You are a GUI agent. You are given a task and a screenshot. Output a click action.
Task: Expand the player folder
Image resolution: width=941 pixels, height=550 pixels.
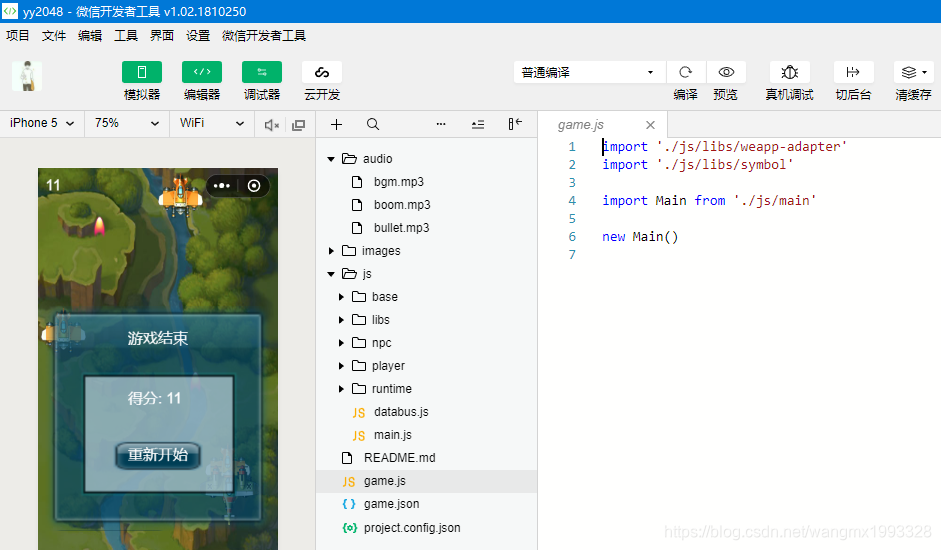341,366
